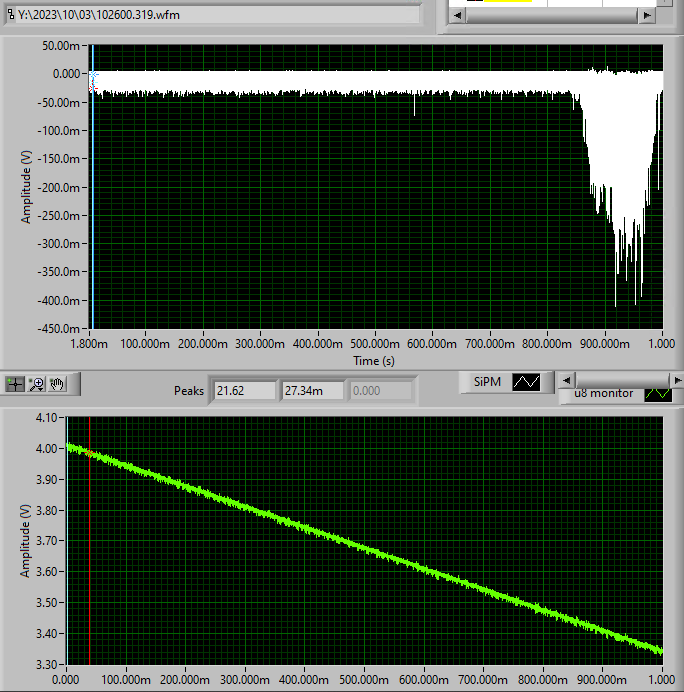
Task: Click the 1.000 end label on upper time axis
Action: pos(661,344)
